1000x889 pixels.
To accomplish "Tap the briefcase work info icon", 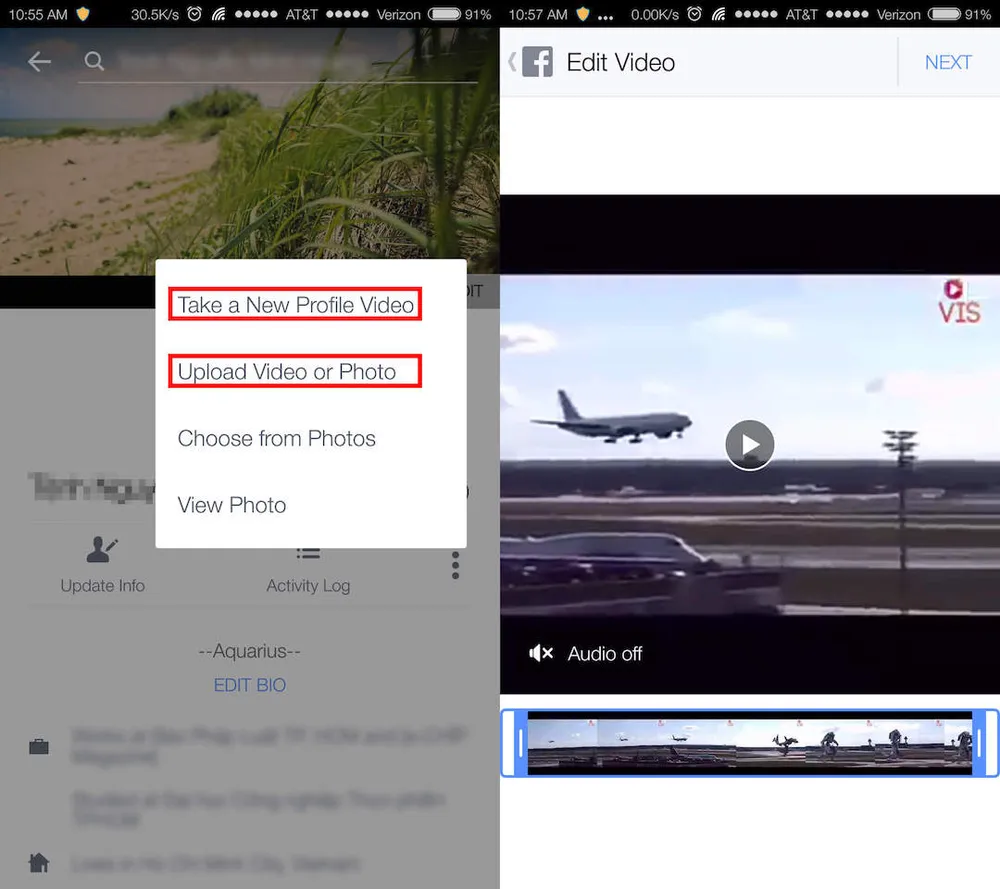I will pos(38,745).
